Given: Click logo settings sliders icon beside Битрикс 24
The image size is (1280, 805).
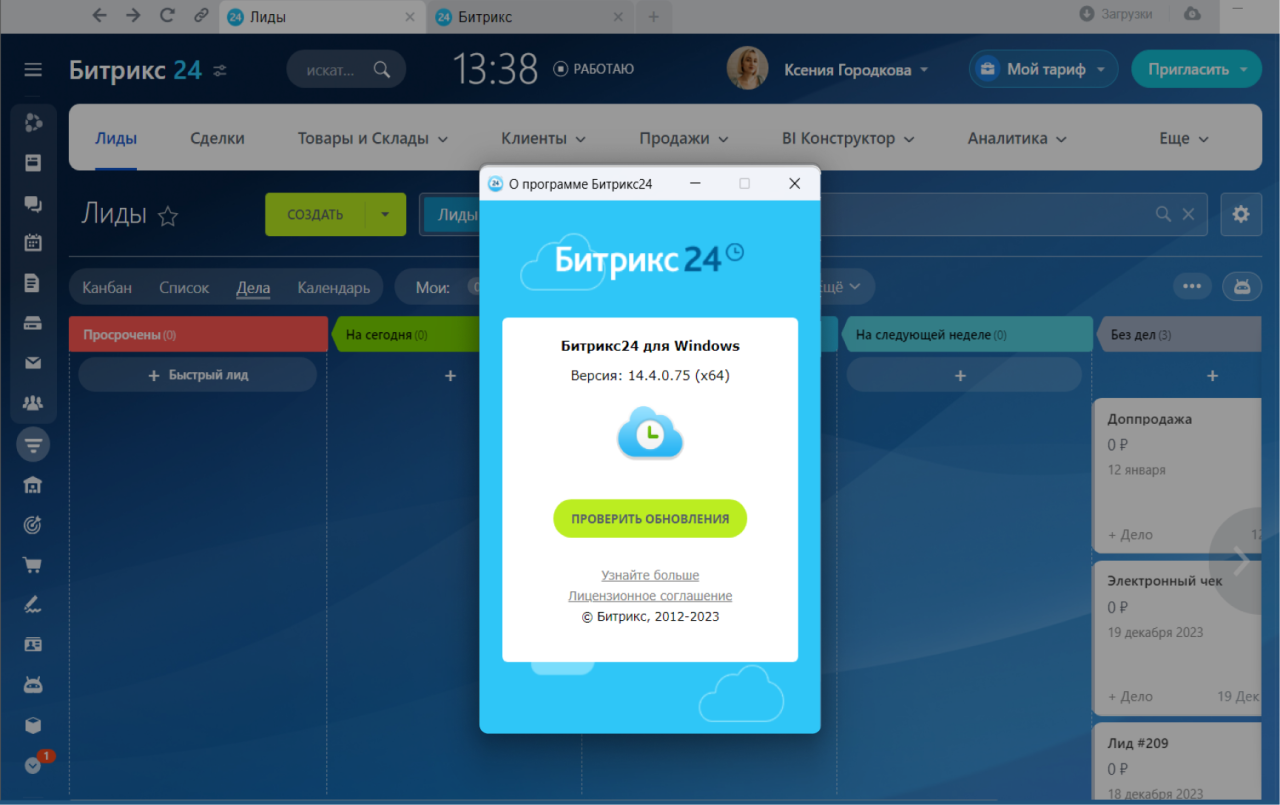Looking at the screenshot, I should (220, 70).
